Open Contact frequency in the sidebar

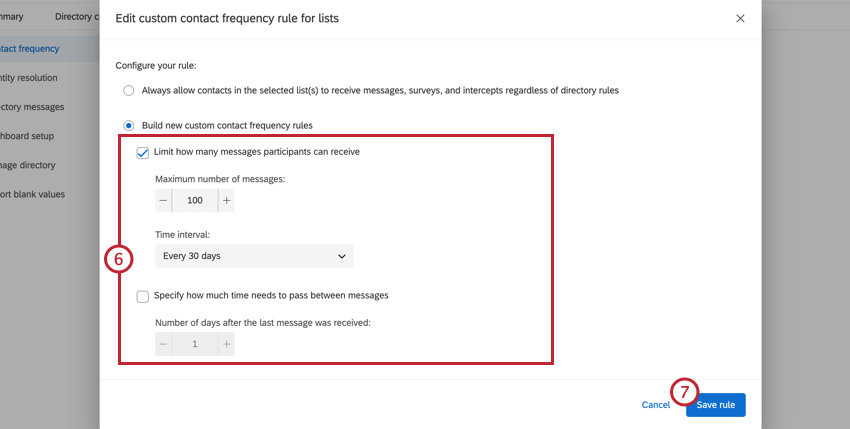(x=30, y=48)
